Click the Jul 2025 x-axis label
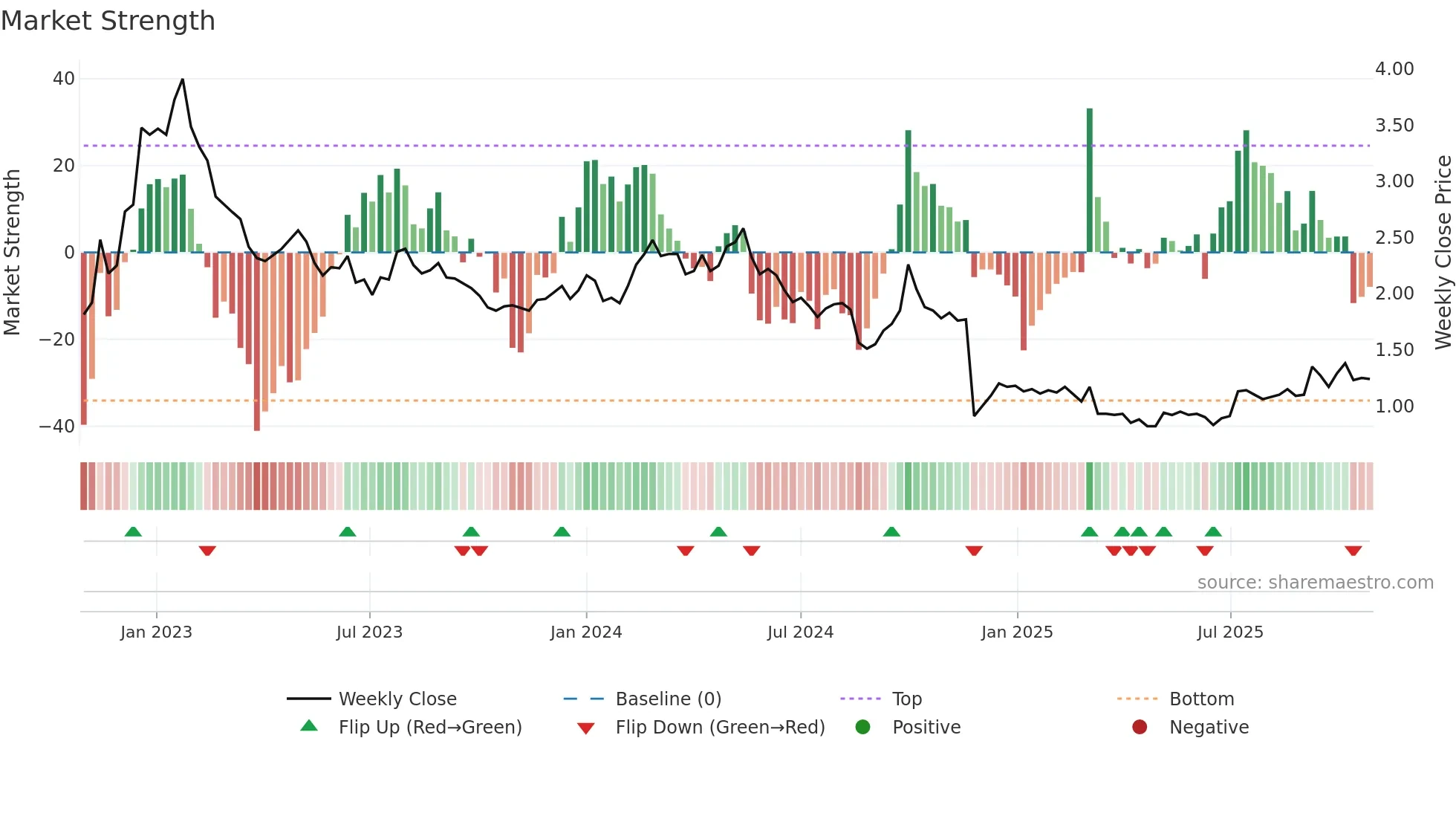This screenshot has height=819, width=1456. [x=1230, y=632]
